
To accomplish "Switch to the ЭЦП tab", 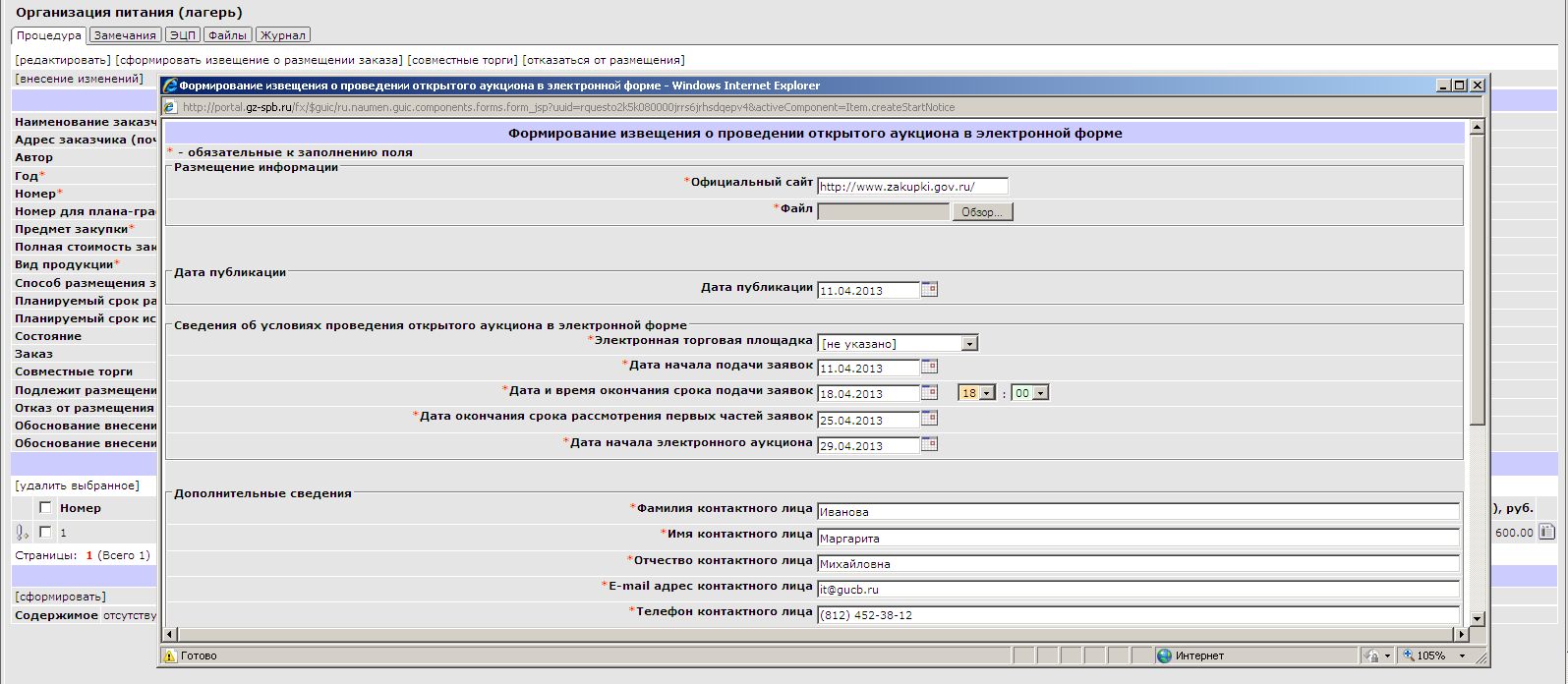I will tap(182, 35).
